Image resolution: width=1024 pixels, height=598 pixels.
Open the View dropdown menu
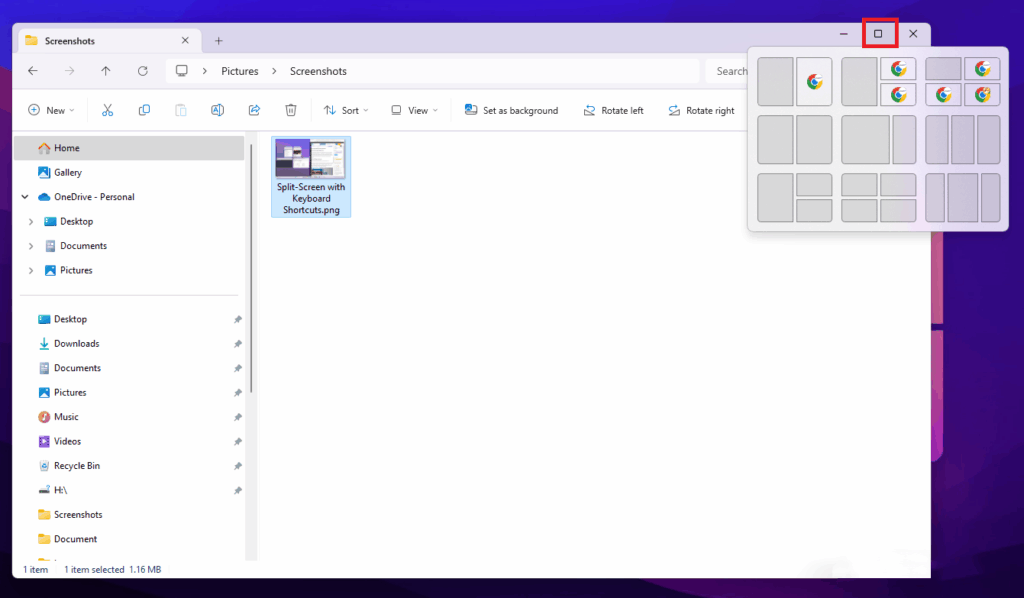pyautogui.click(x=413, y=110)
